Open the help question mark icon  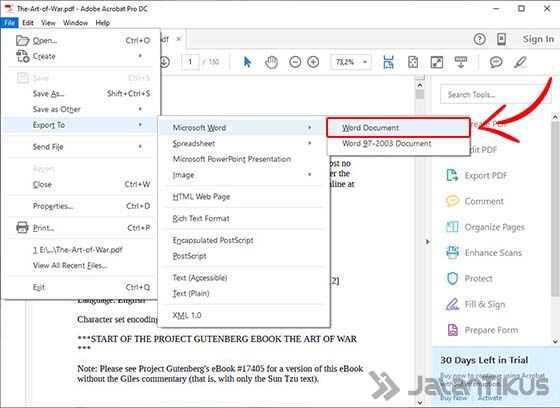pyautogui.click(x=479, y=39)
